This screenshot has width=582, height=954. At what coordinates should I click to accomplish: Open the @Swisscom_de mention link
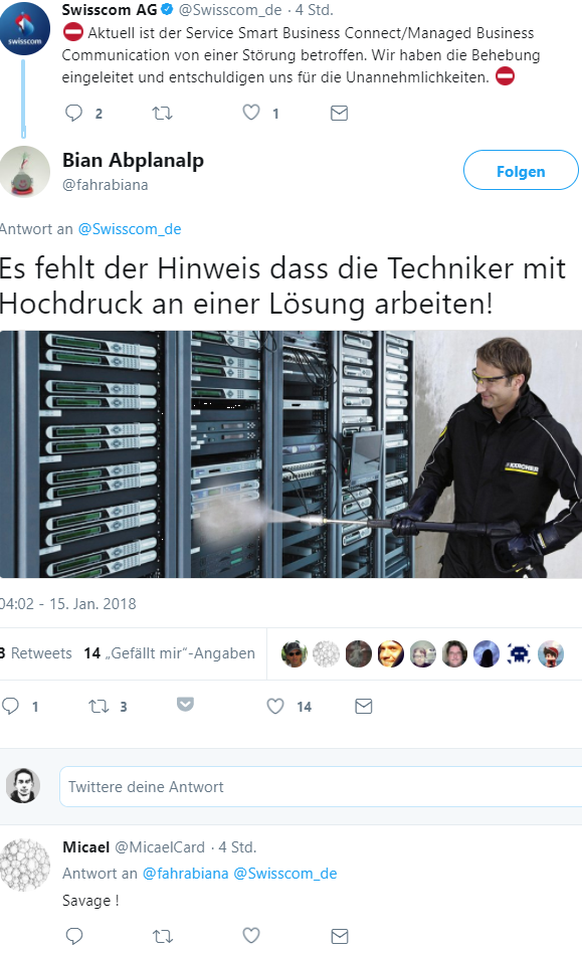130,229
